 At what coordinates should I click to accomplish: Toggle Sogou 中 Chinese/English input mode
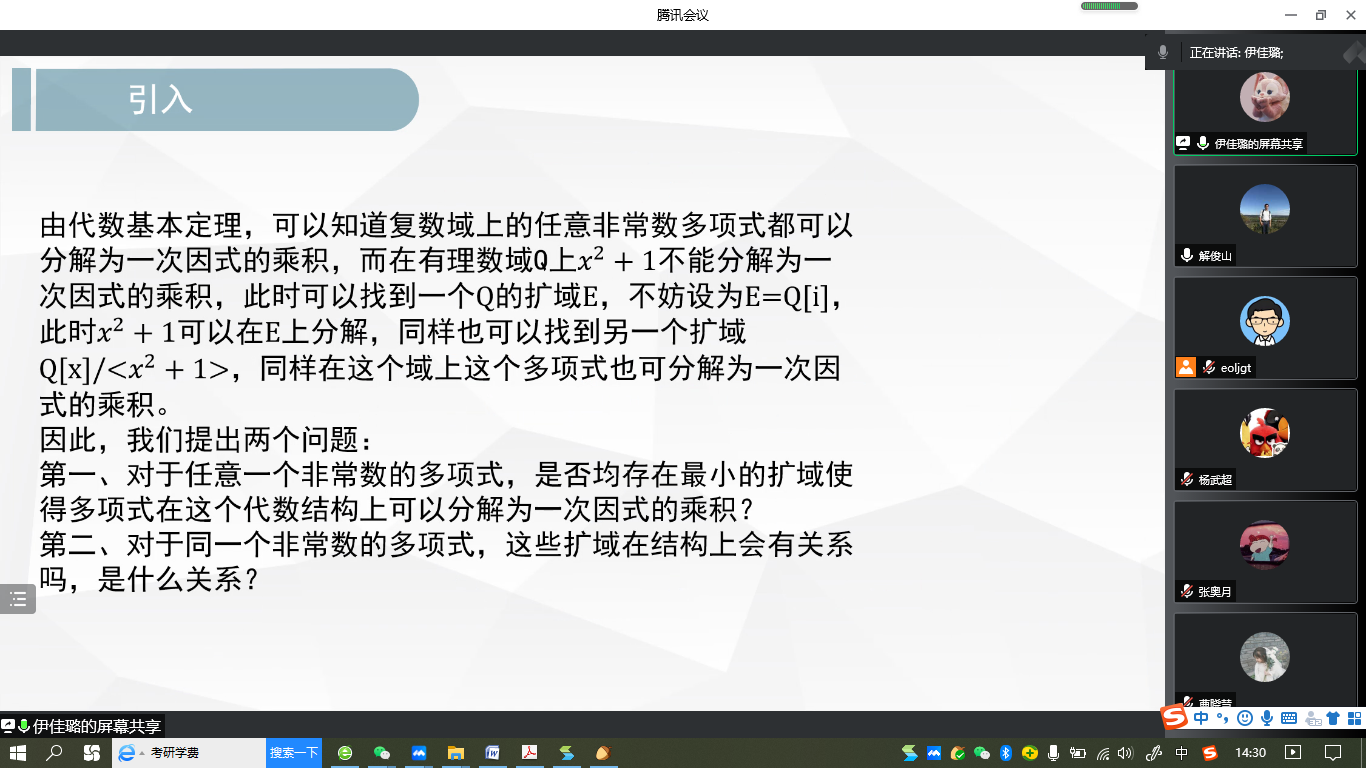tap(1200, 718)
